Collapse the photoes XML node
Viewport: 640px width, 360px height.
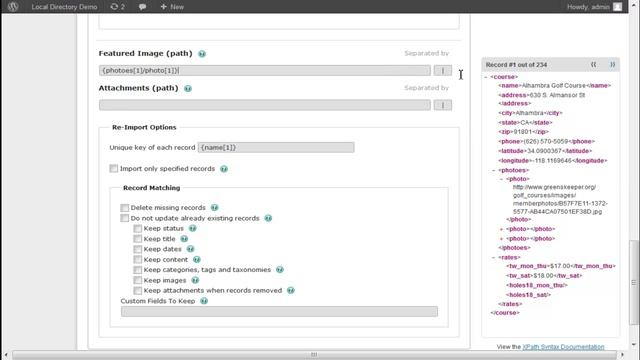point(493,170)
